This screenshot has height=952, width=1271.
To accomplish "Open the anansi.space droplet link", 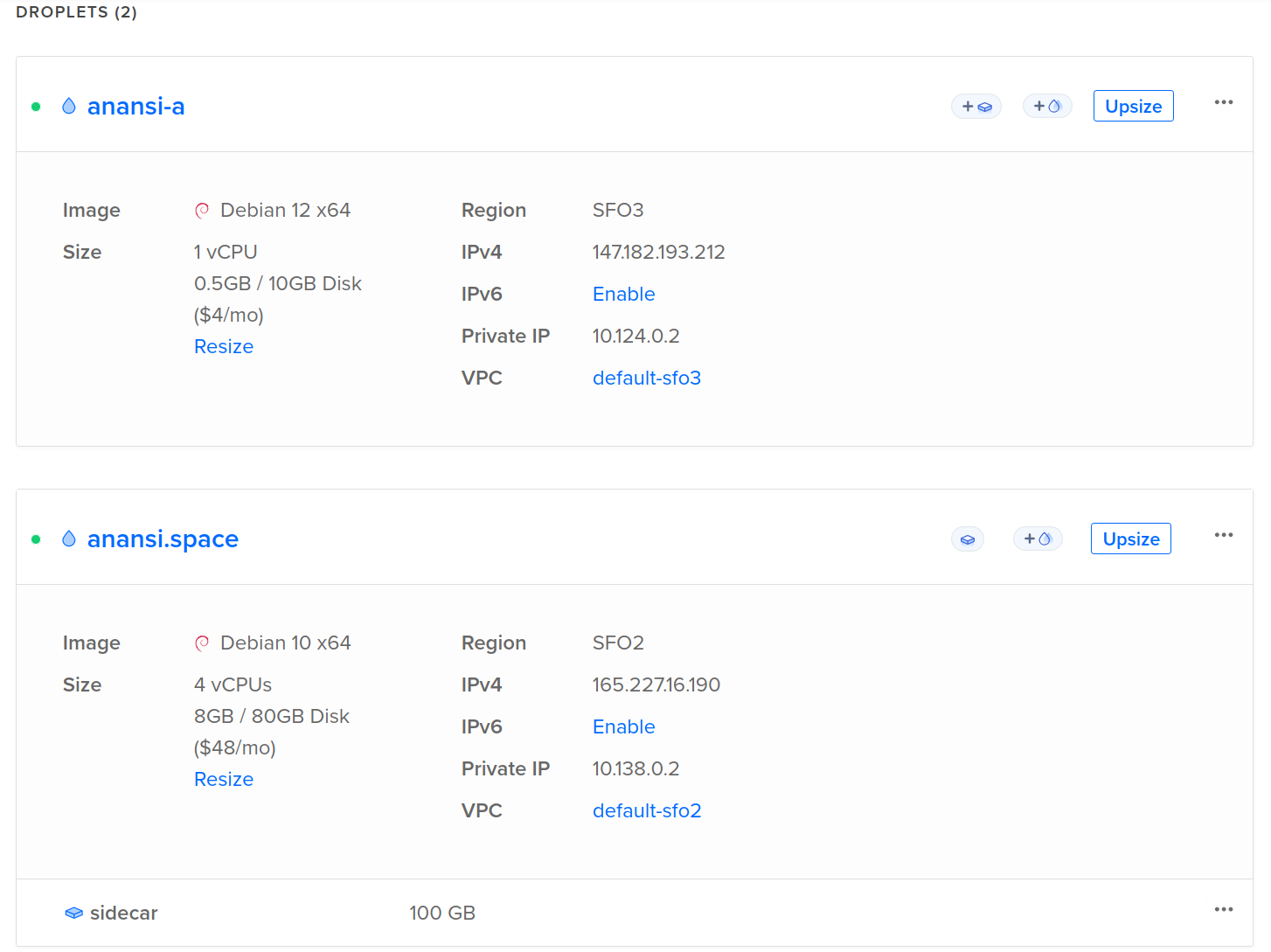I will (163, 539).
